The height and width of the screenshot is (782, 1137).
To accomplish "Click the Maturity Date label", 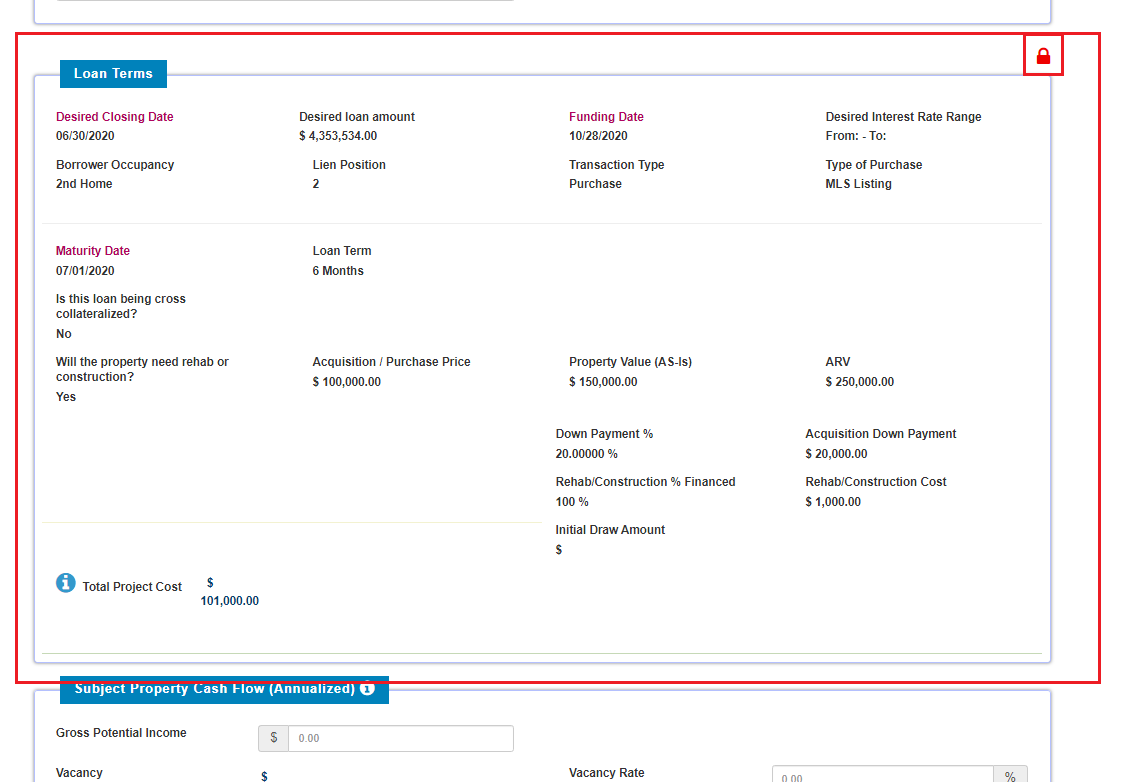I will (93, 251).
